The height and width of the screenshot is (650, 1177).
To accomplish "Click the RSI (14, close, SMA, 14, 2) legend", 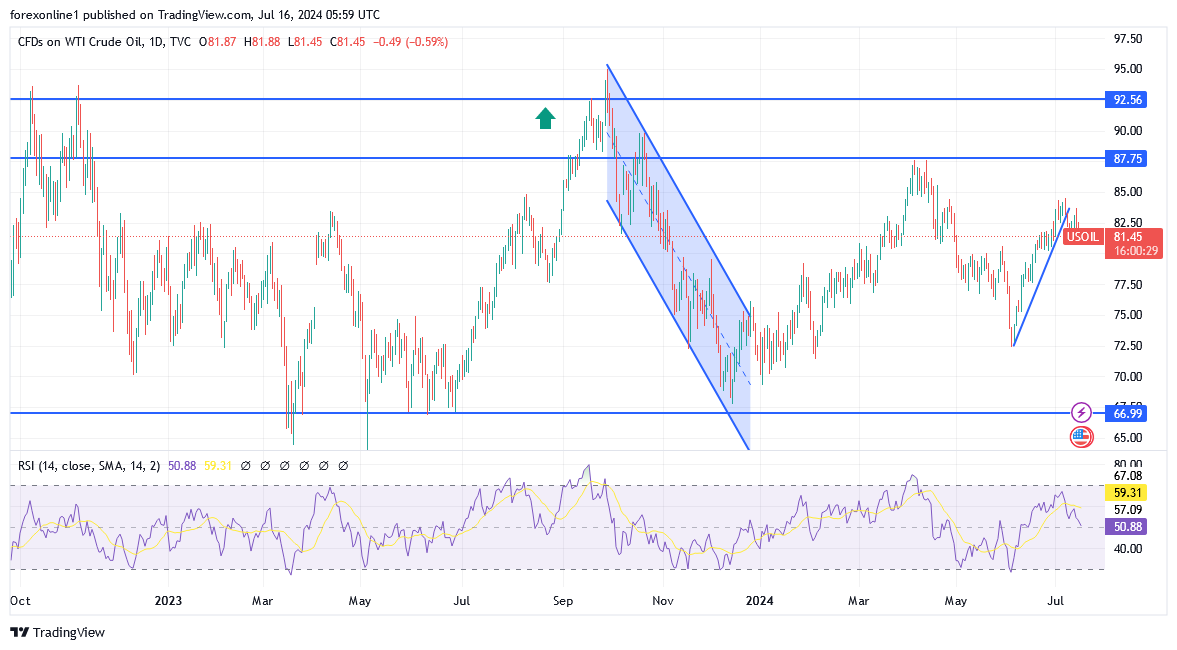I will point(89,466).
